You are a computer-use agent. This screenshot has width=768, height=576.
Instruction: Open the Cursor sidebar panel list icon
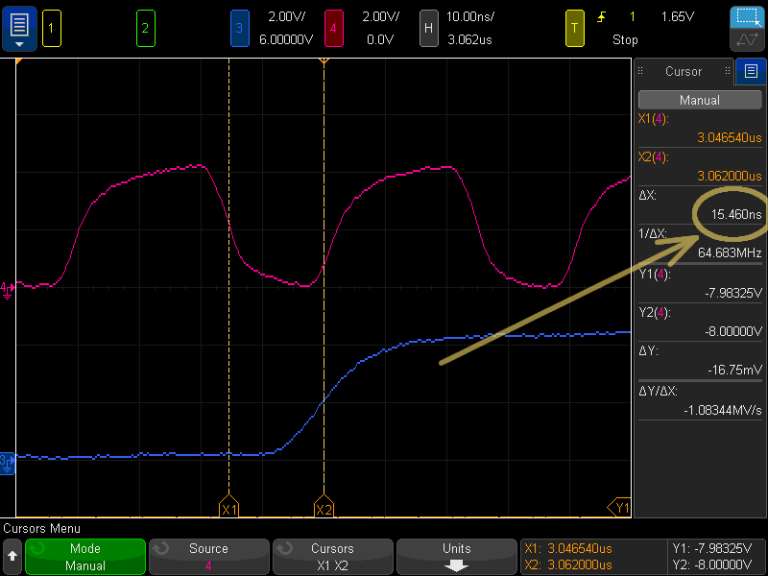click(751, 72)
